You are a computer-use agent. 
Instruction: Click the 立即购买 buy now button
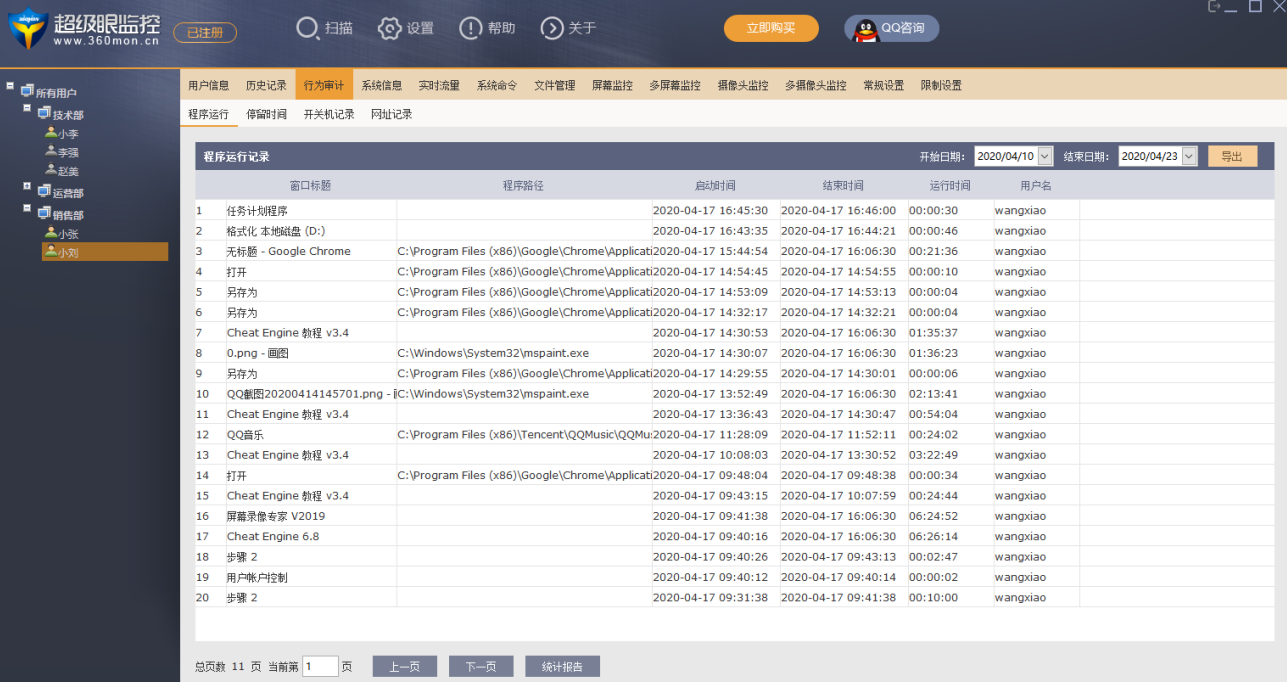tap(771, 29)
